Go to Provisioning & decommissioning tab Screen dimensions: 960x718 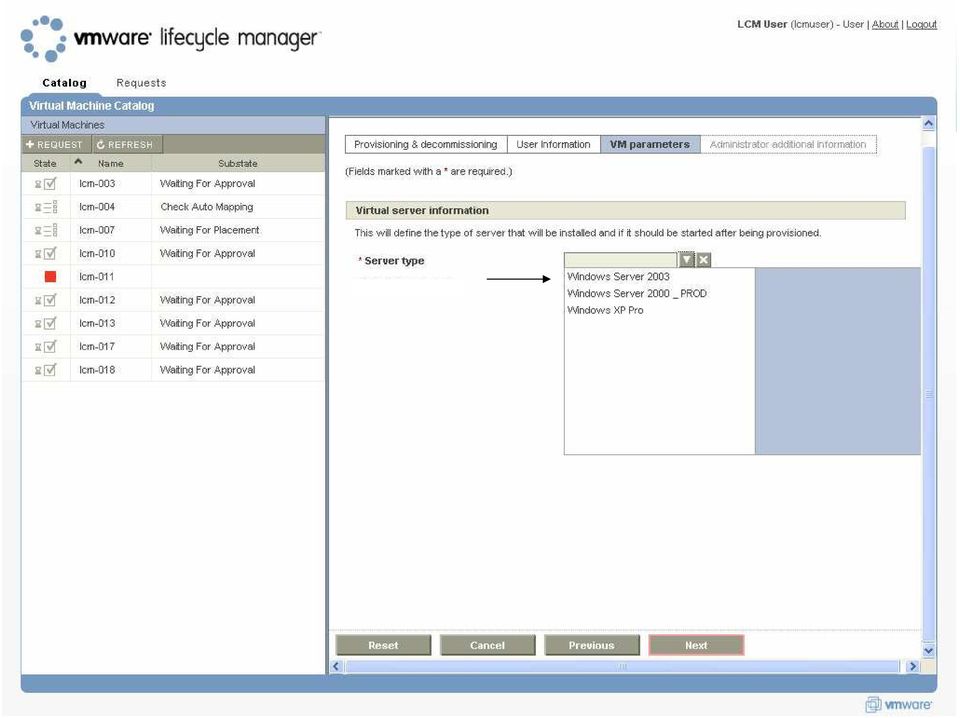426,144
